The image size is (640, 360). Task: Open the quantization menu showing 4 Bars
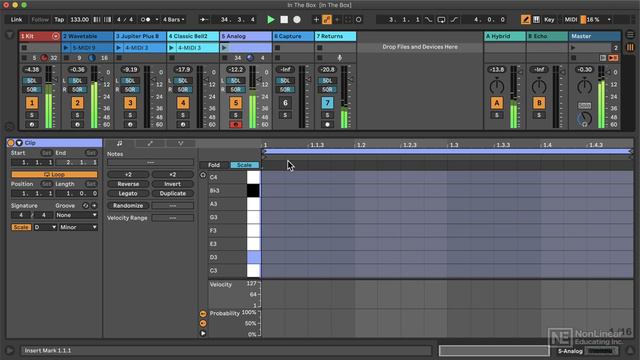click(x=174, y=20)
